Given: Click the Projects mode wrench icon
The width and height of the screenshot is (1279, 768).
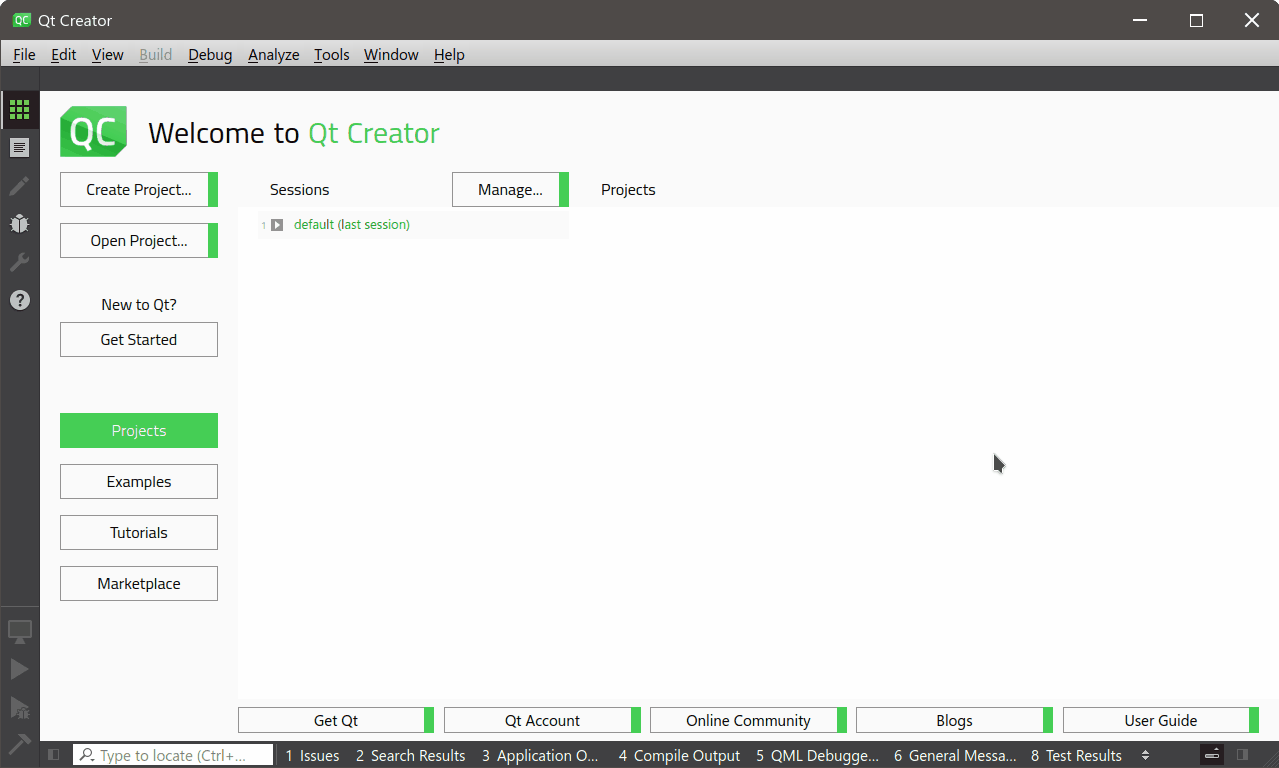Looking at the screenshot, I should coord(19,262).
